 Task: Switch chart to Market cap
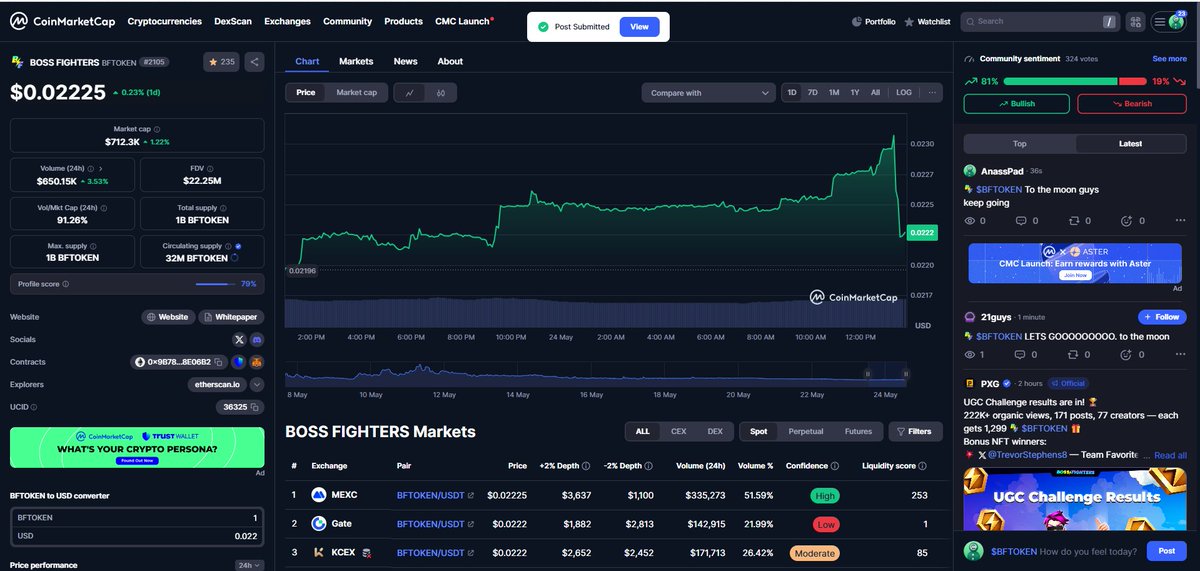coord(356,93)
